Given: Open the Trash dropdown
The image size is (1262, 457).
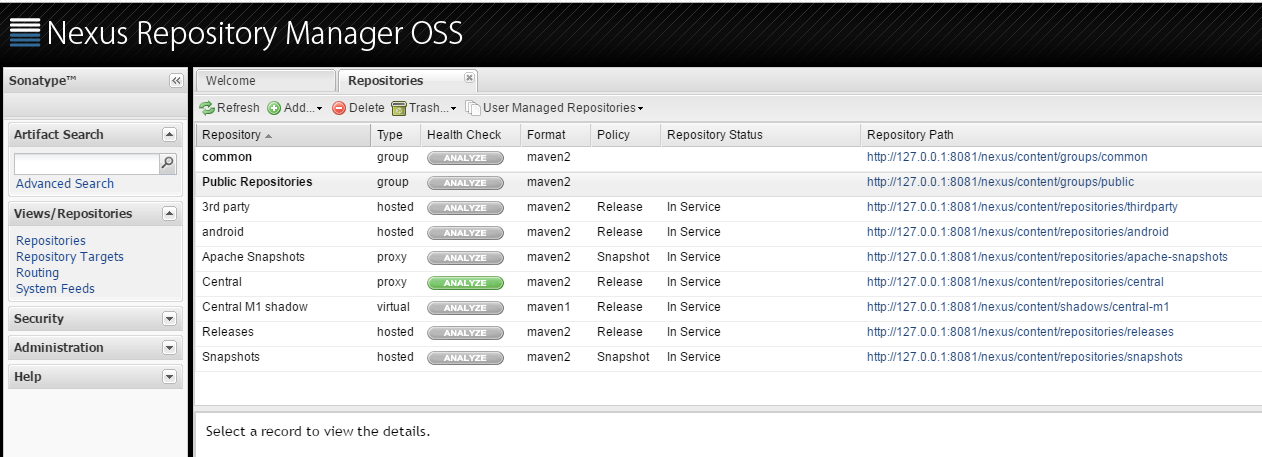Looking at the screenshot, I should tap(424, 108).
